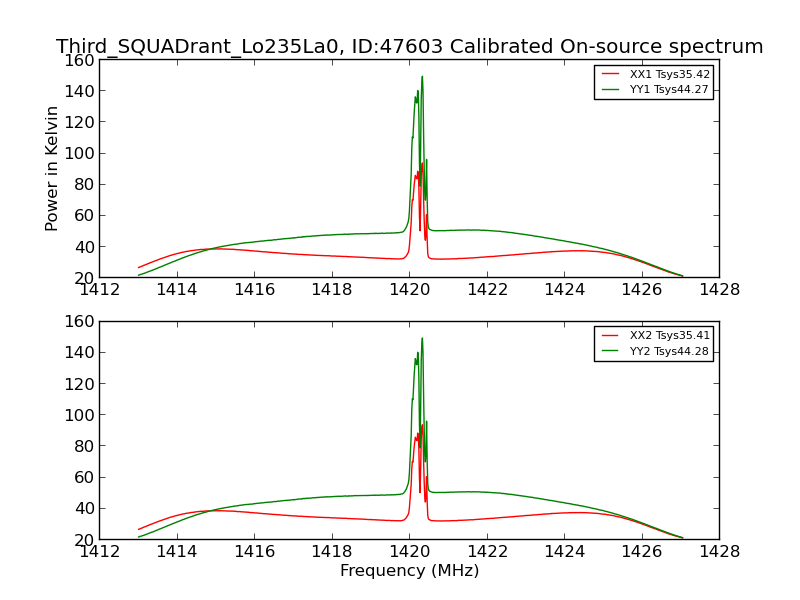
Task: Click the green line sample beside YY2 legend
Action: 610,351
